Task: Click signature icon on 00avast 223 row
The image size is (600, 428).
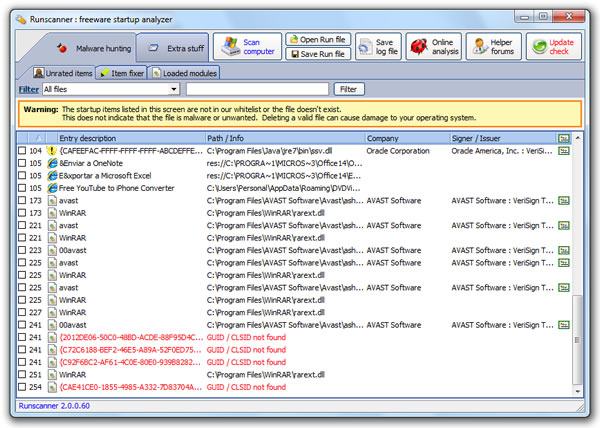Action: click(563, 250)
